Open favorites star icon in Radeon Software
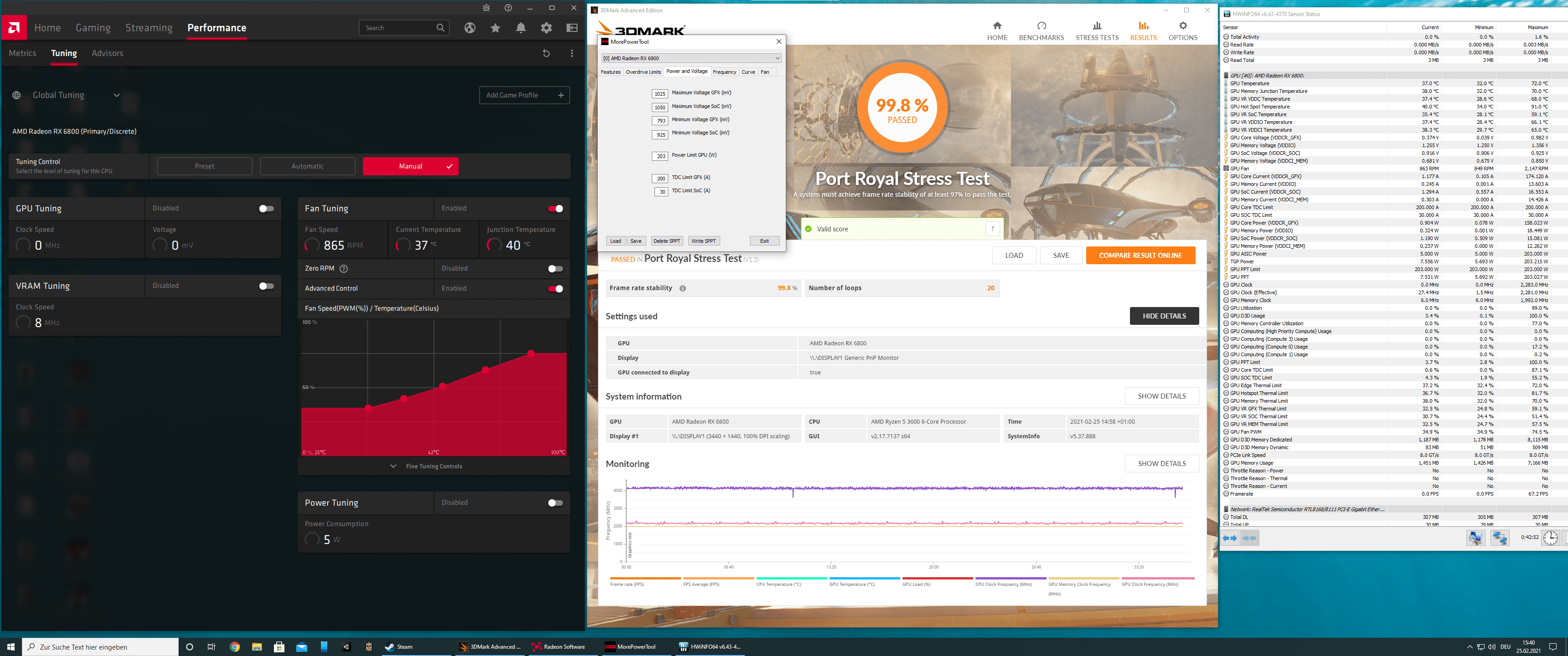The width and height of the screenshot is (1568, 656). point(495,28)
